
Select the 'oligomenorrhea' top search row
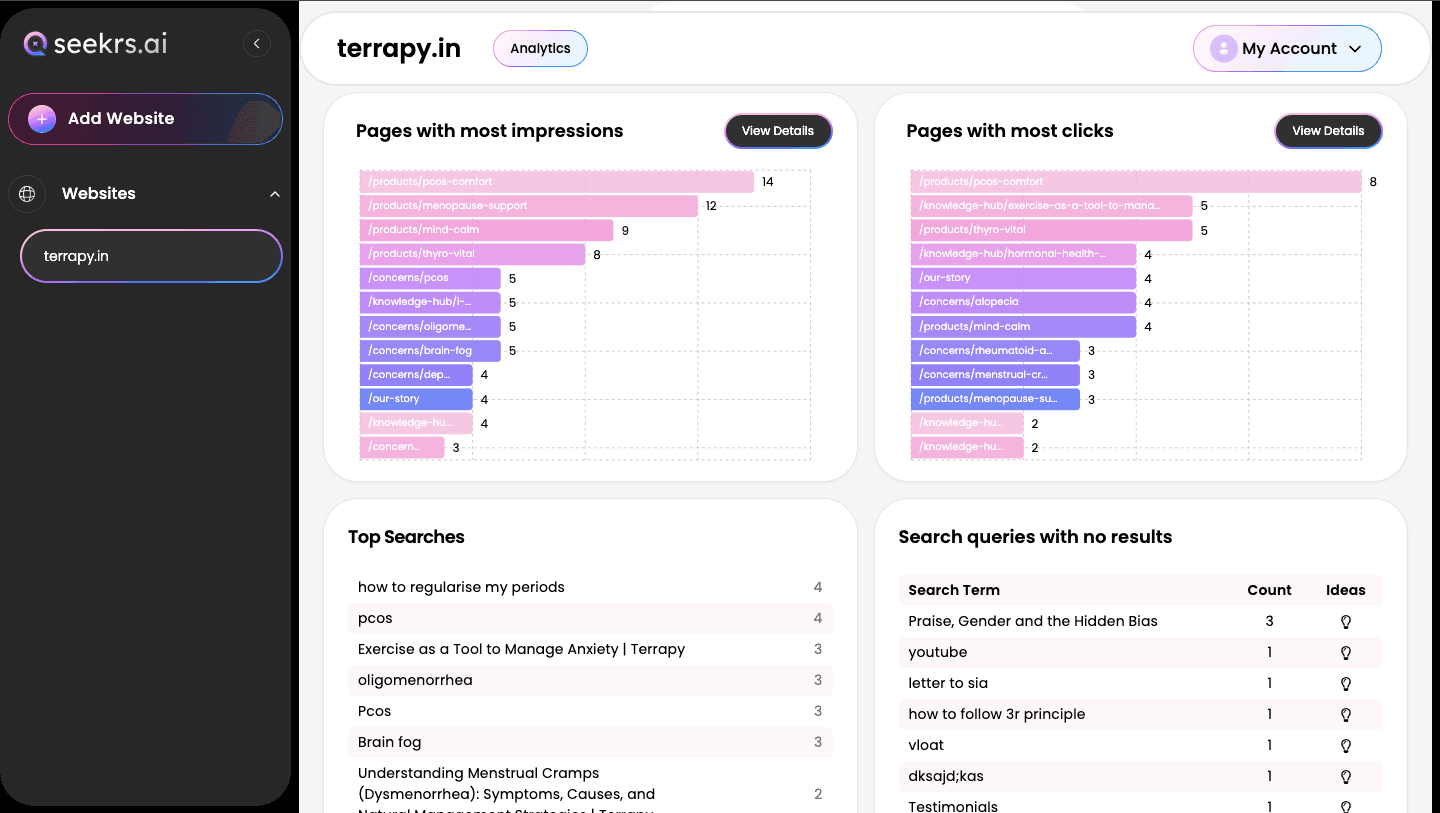click(590, 680)
